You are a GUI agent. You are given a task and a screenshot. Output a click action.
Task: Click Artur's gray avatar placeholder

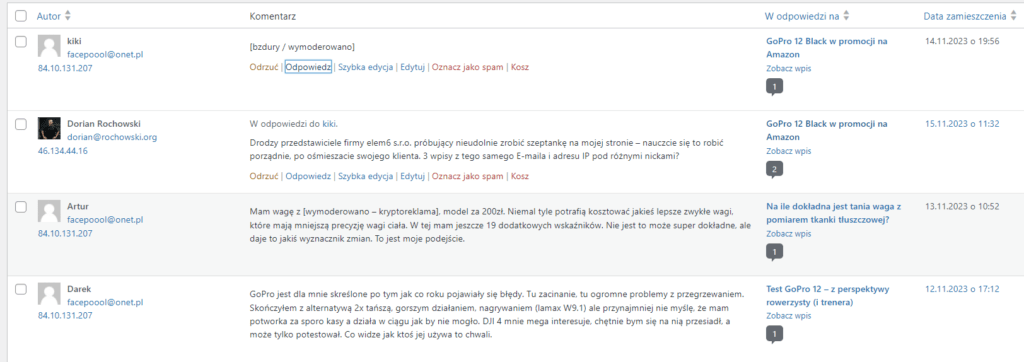pyautogui.click(x=50, y=212)
